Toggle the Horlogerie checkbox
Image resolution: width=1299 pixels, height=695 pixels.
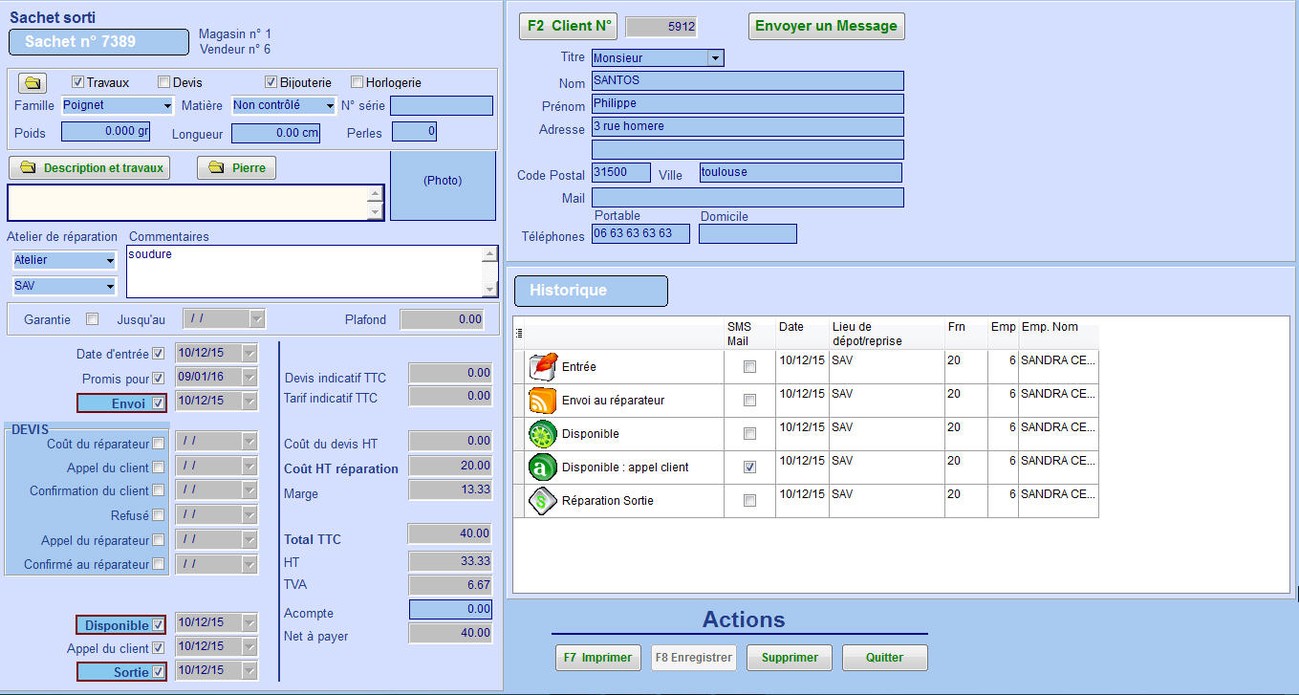click(x=357, y=83)
